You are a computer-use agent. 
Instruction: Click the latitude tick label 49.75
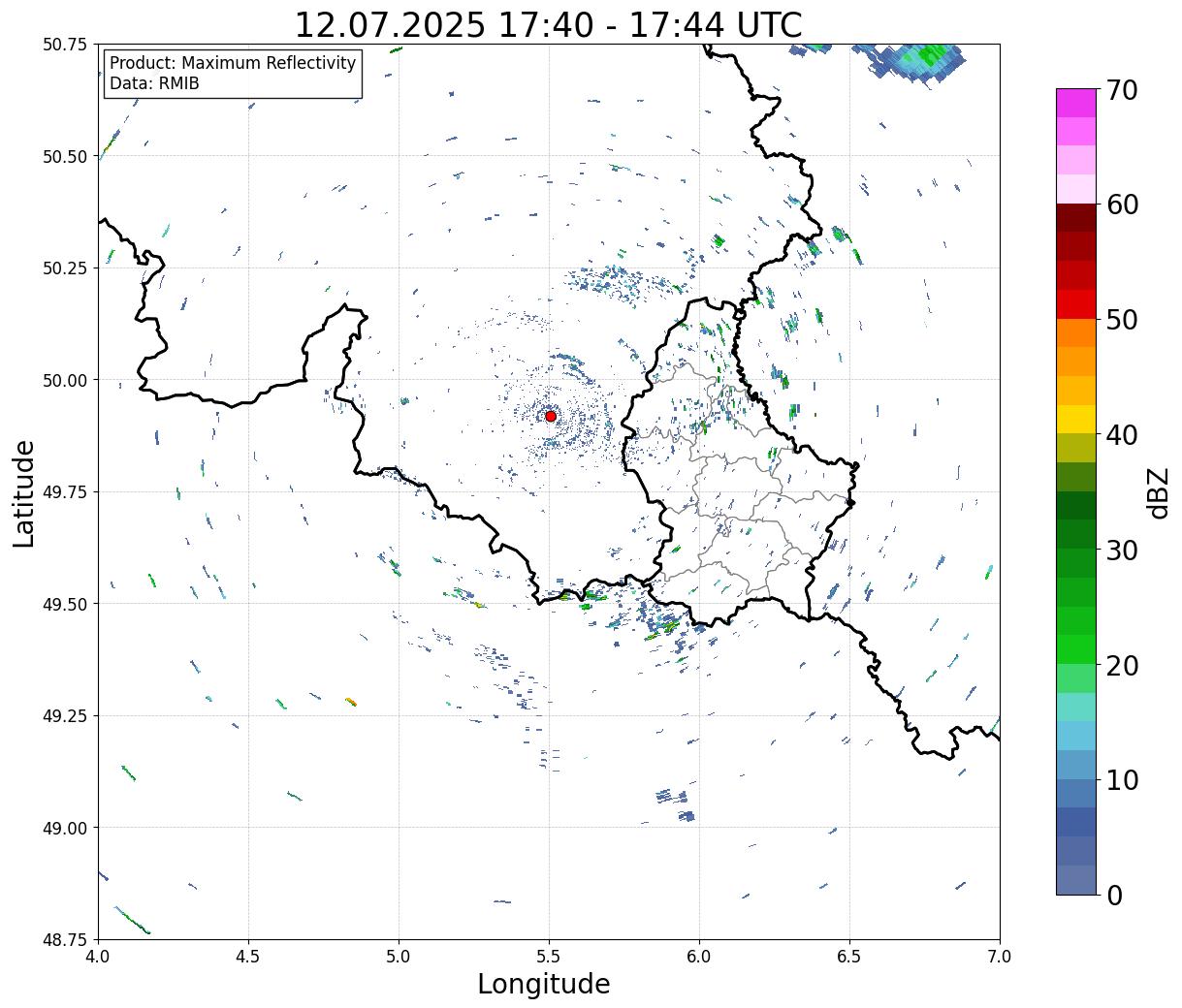(x=64, y=492)
